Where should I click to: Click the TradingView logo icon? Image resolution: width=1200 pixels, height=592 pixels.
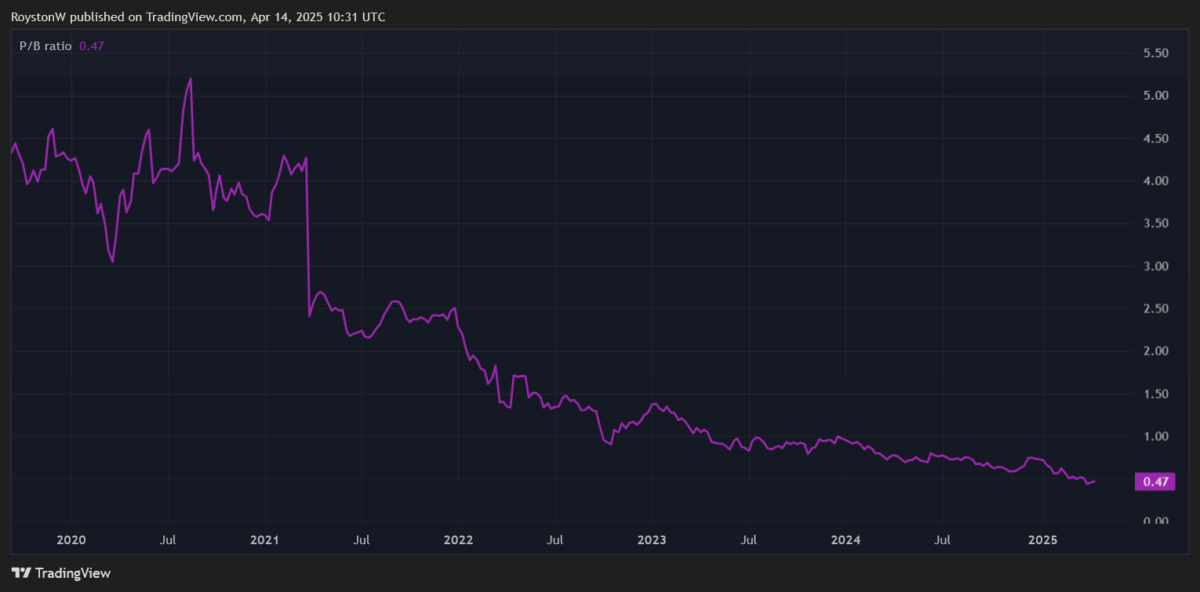[21, 573]
